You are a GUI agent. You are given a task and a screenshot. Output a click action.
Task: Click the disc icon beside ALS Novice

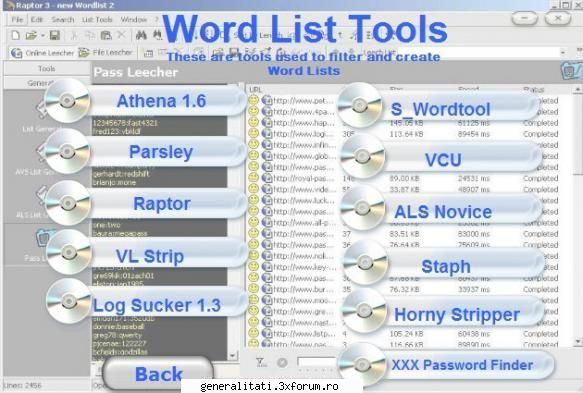point(363,208)
